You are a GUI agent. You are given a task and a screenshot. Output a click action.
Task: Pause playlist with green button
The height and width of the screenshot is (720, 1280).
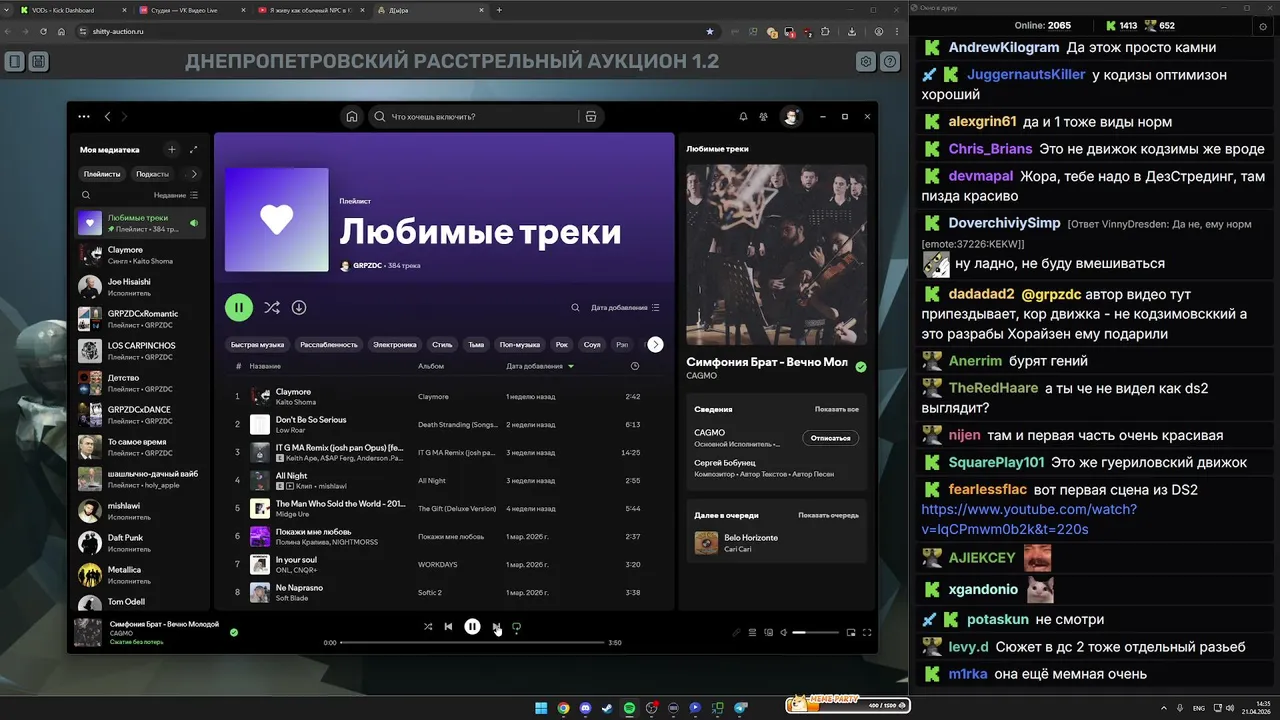(238, 307)
